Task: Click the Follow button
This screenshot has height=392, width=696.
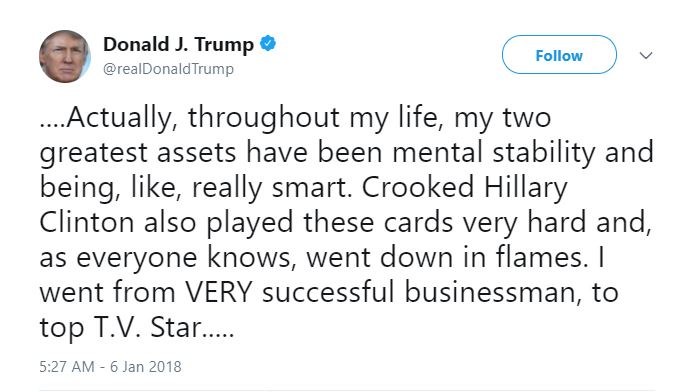Action: (559, 55)
